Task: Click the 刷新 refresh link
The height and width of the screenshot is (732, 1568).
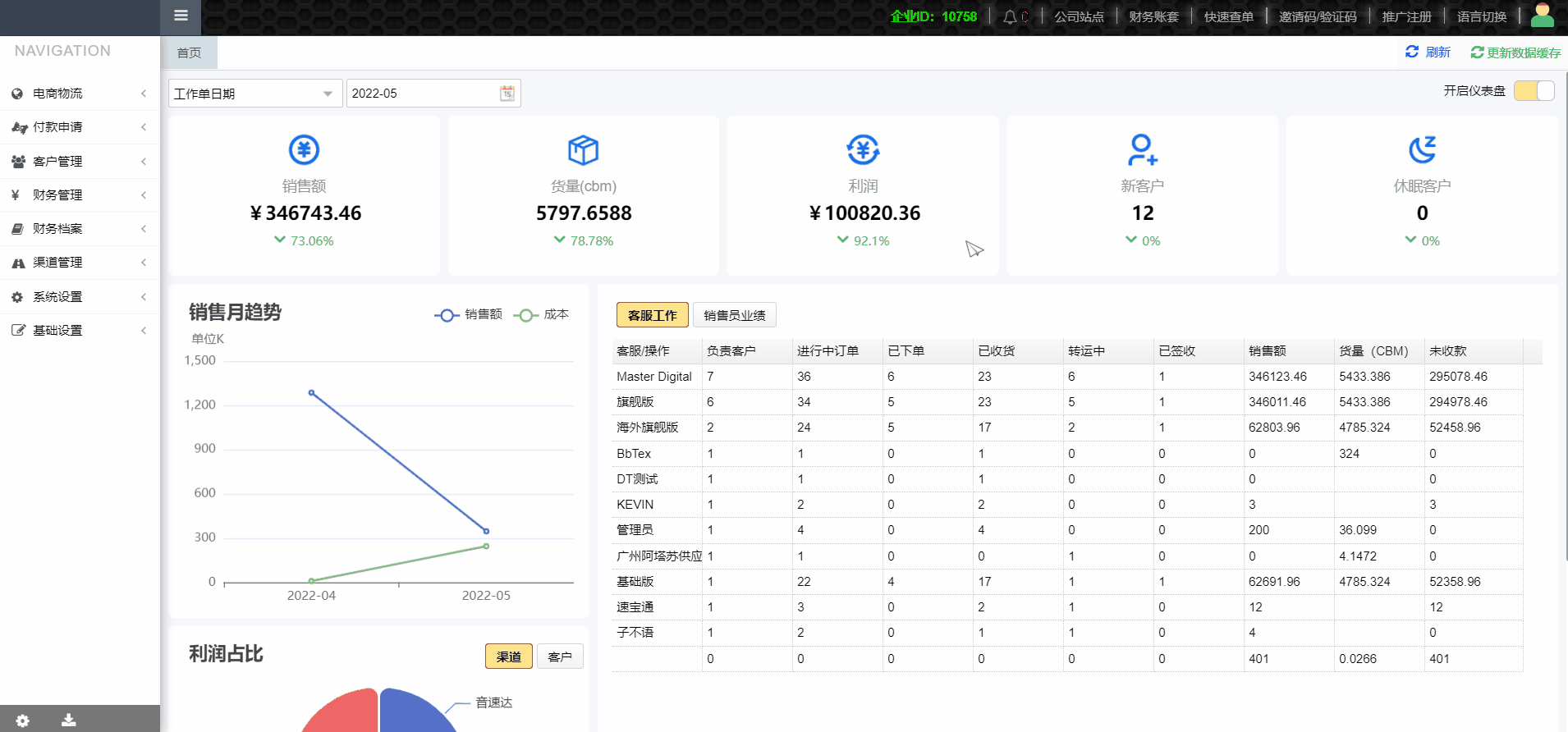Action: [x=1428, y=53]
